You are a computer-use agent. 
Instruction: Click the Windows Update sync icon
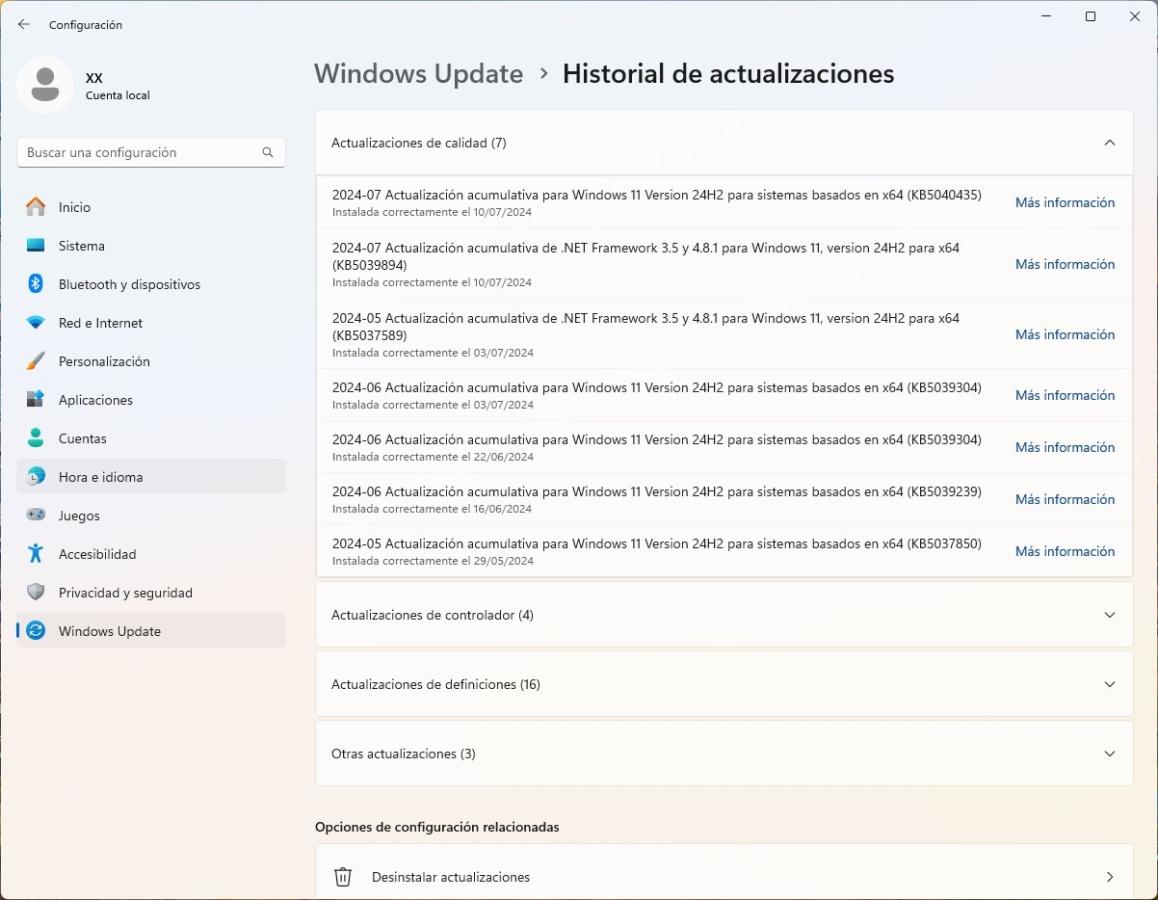coord(35,631)
